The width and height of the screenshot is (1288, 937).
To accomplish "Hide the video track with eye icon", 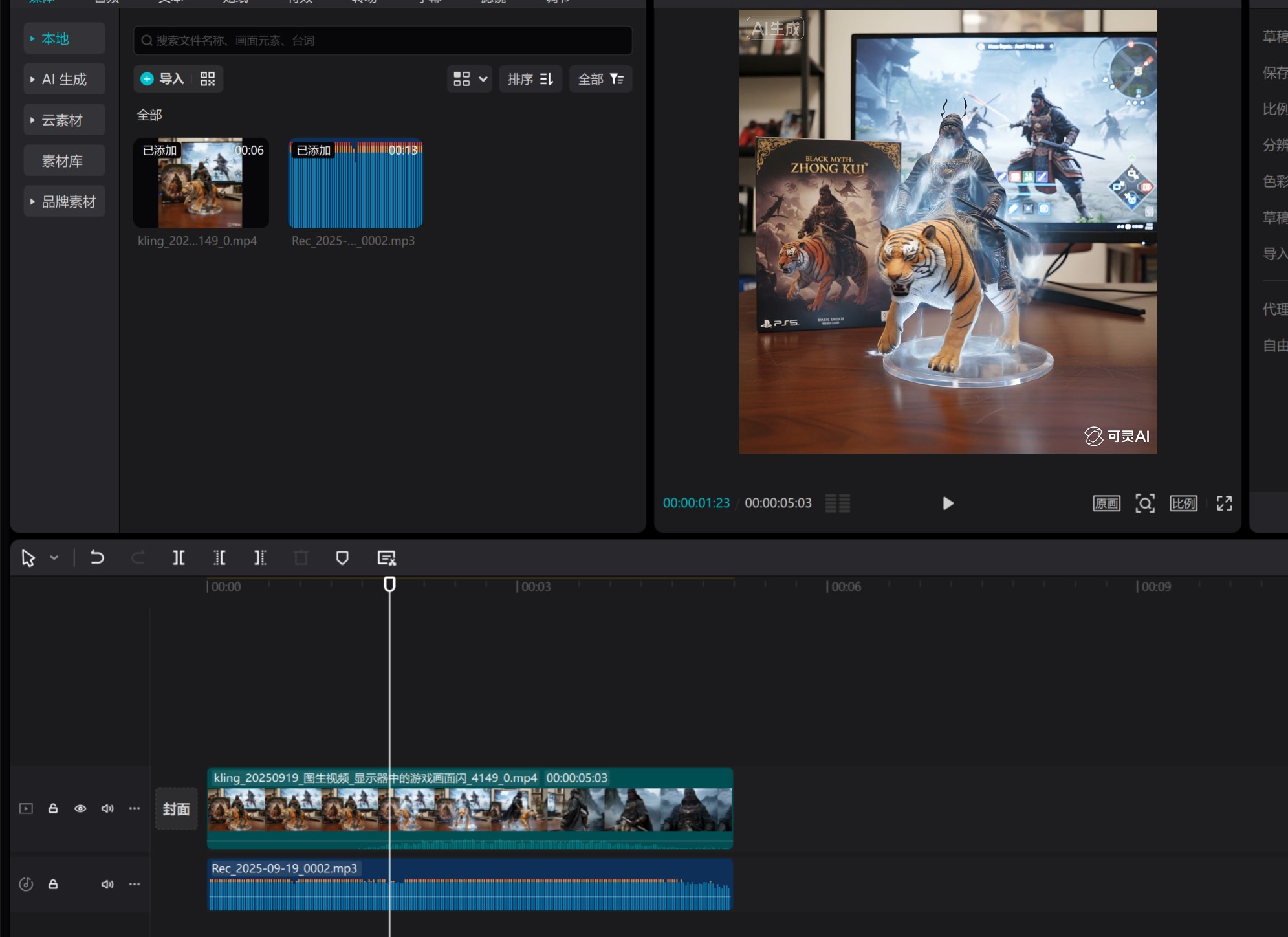I will 80,809.
